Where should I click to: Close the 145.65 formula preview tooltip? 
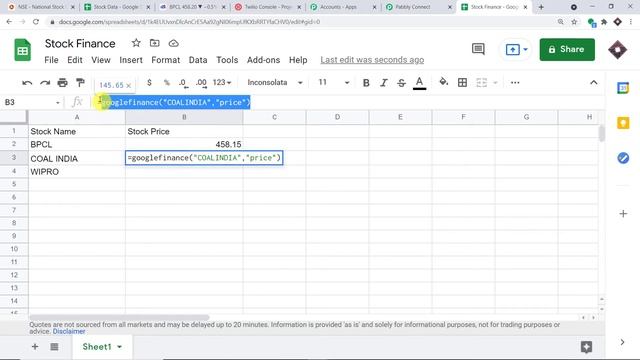pyautogui.click(x=129, y=85)
